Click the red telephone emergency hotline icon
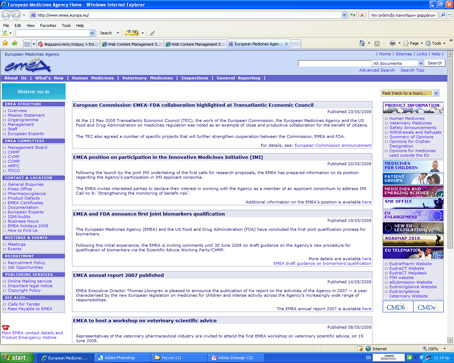 5,327
